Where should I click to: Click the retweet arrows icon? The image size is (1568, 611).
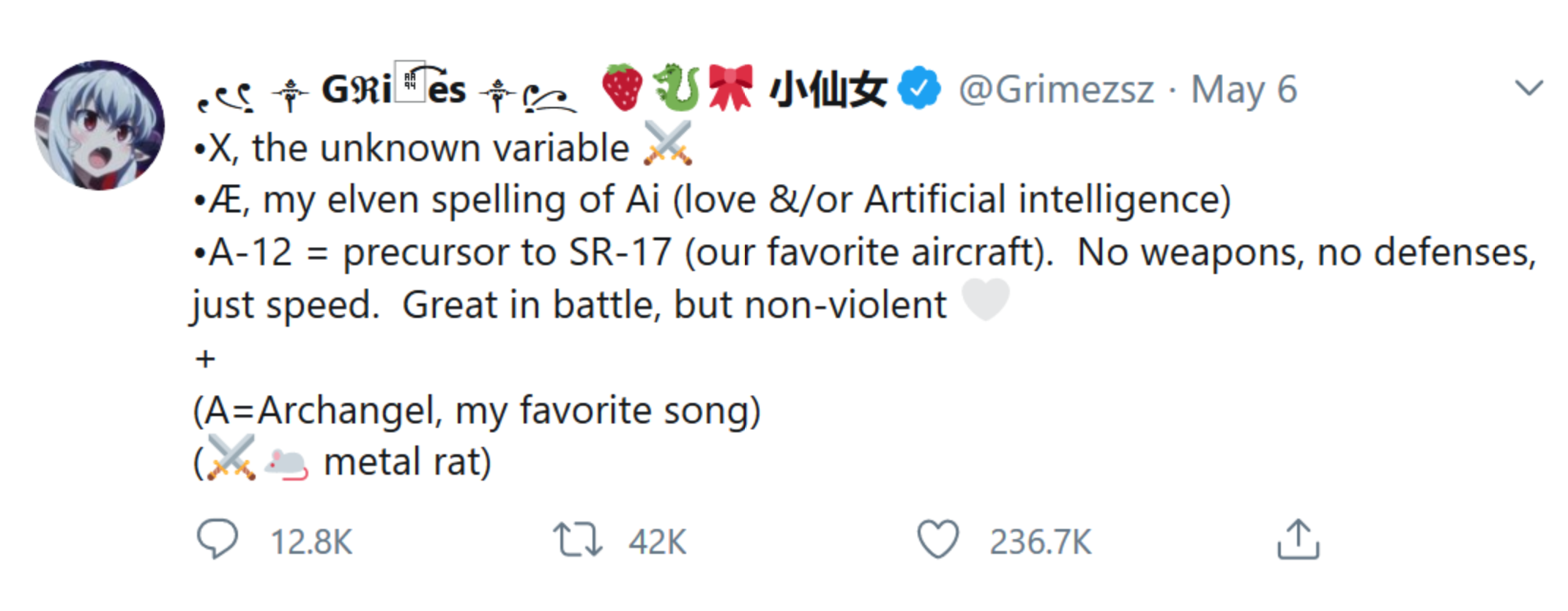577,540
